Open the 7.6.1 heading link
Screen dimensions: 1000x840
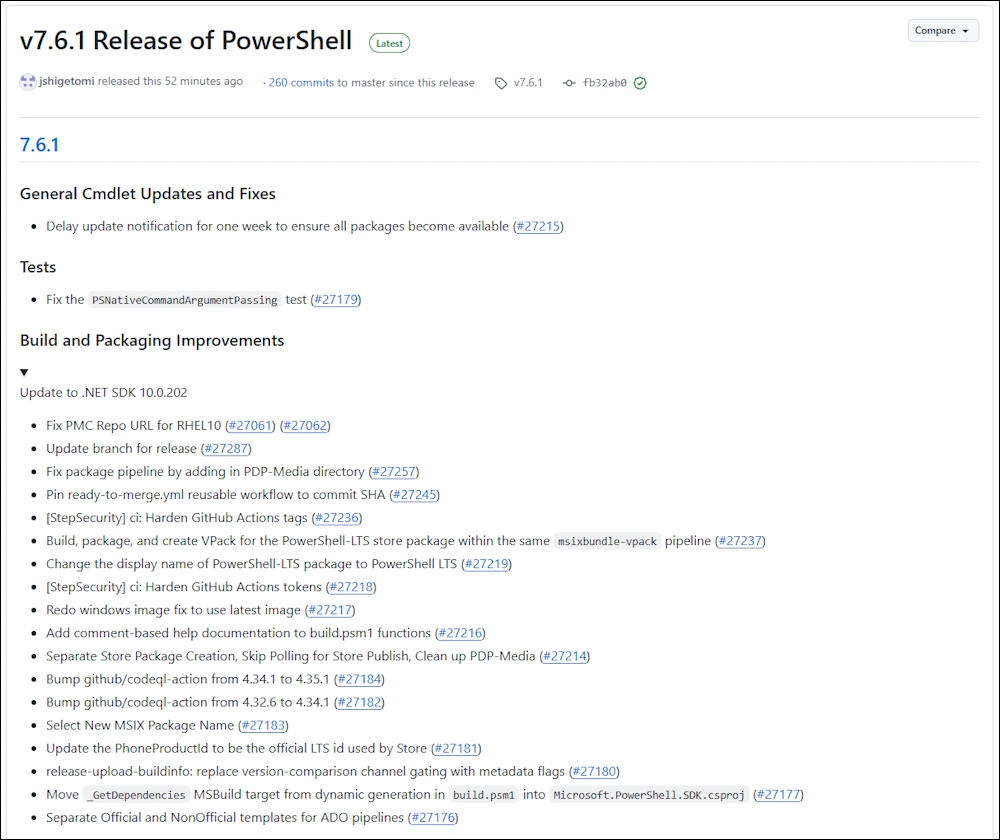[x=40, y=145]
